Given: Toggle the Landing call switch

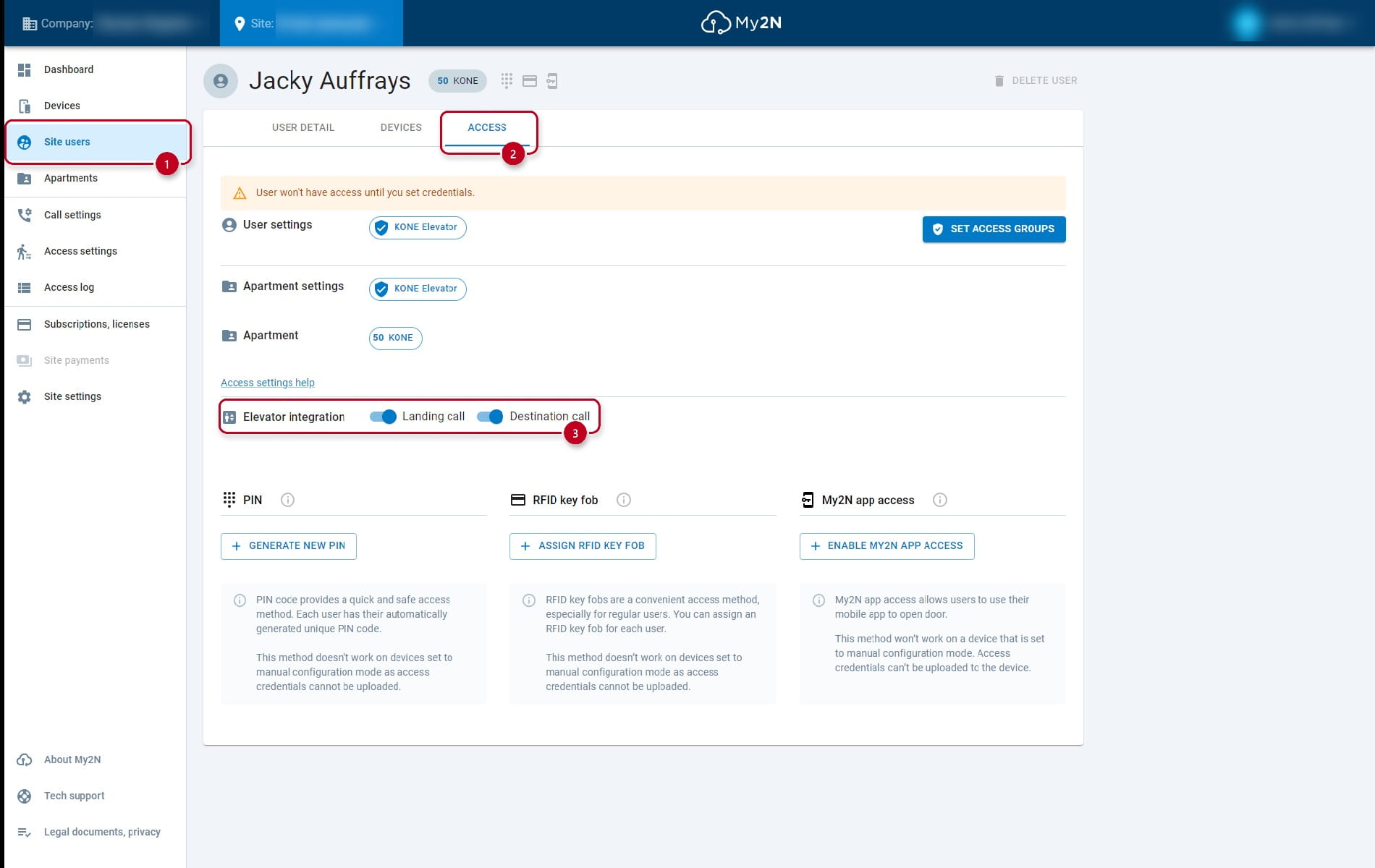Looking at the screenshot, I should (383, 417).
